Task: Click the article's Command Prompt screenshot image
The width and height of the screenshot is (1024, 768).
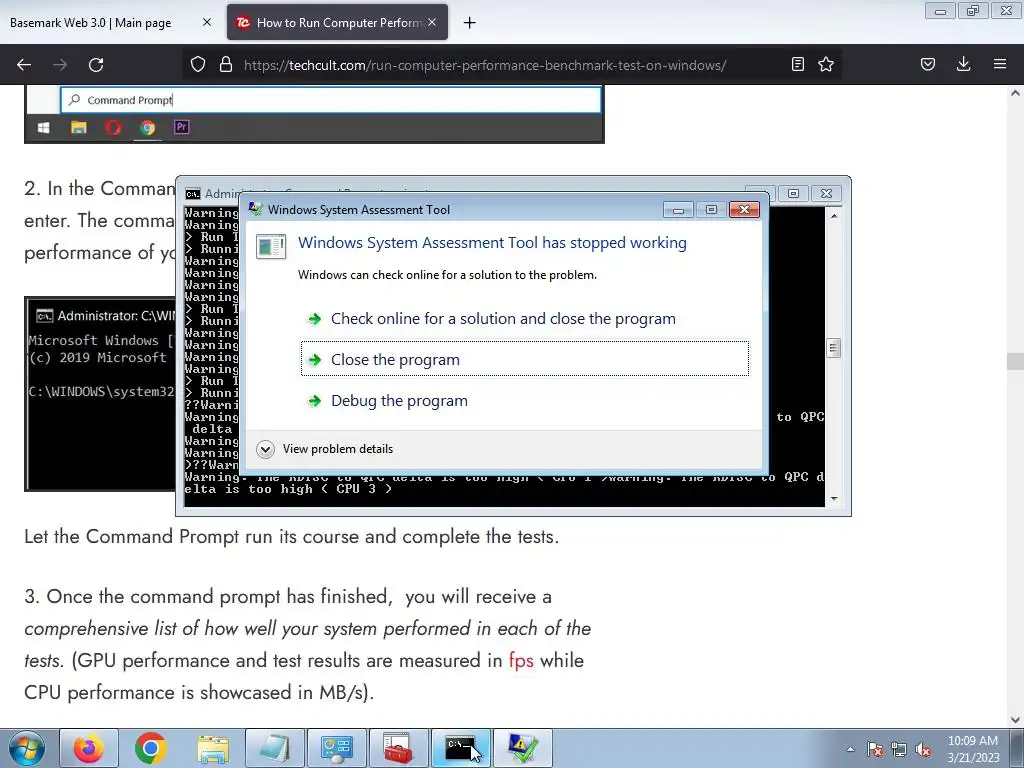Action: tap(100, 394)
